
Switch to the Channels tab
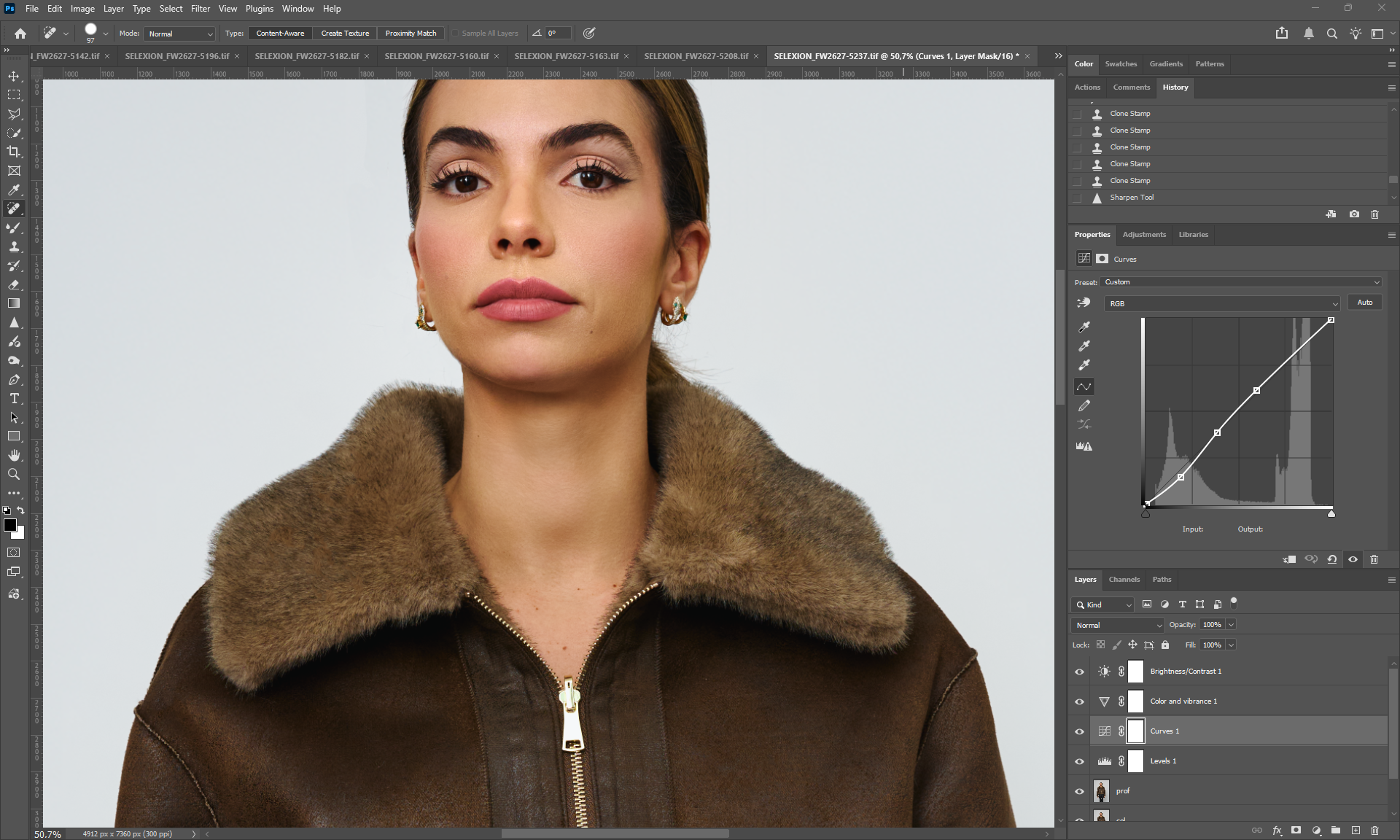[x=1124, y=580]
